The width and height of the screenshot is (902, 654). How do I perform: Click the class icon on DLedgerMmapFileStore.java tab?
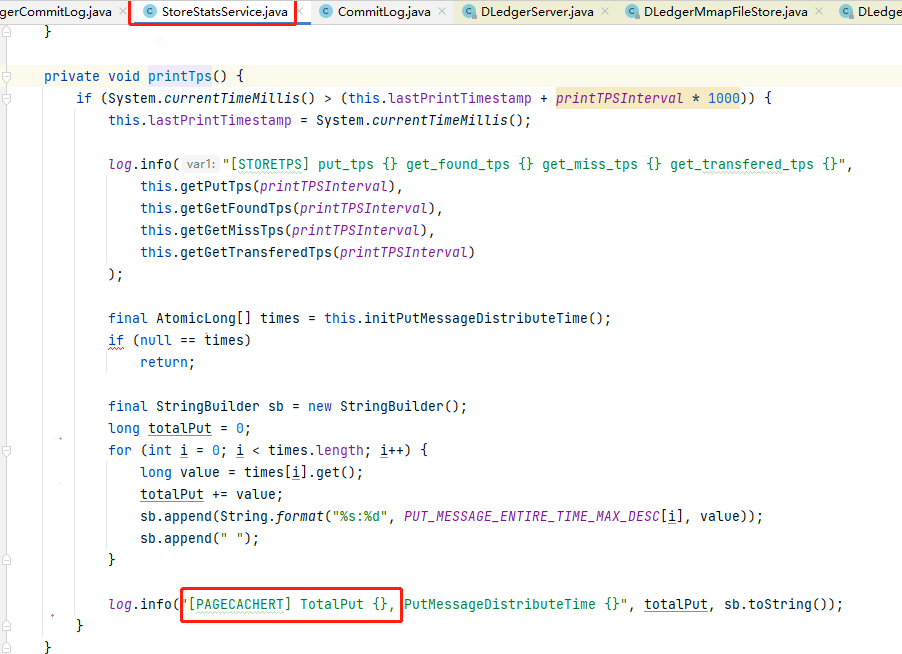click(x=632, y=12)
